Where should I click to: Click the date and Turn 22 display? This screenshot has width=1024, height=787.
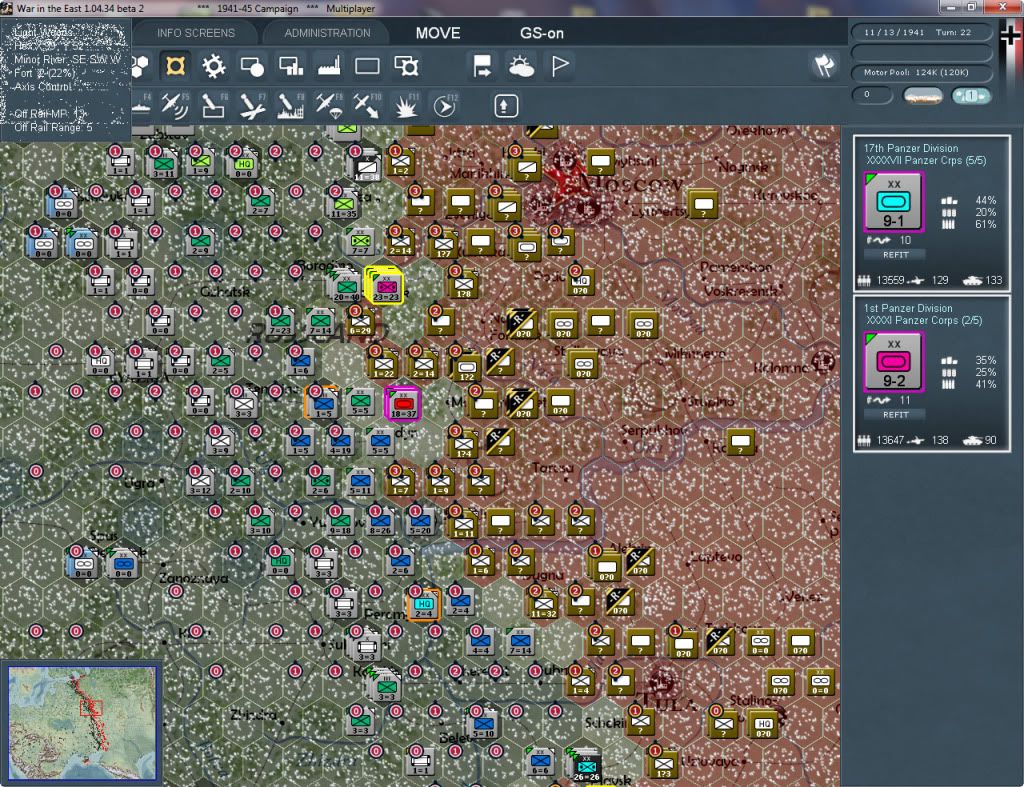[921, 32]
